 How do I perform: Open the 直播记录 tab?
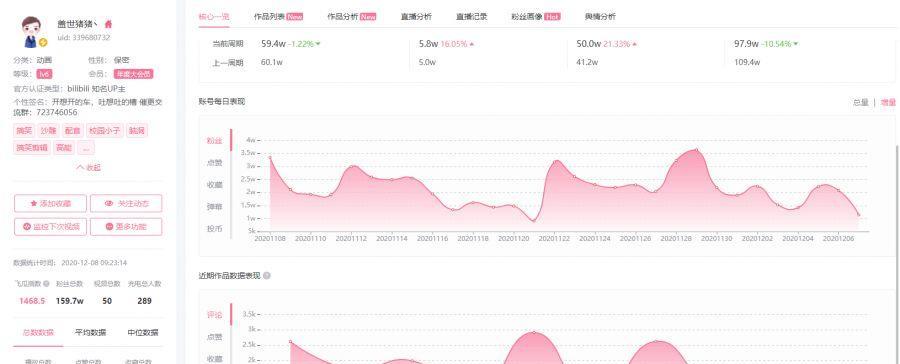pyautogui.click(x=472, y=17)
